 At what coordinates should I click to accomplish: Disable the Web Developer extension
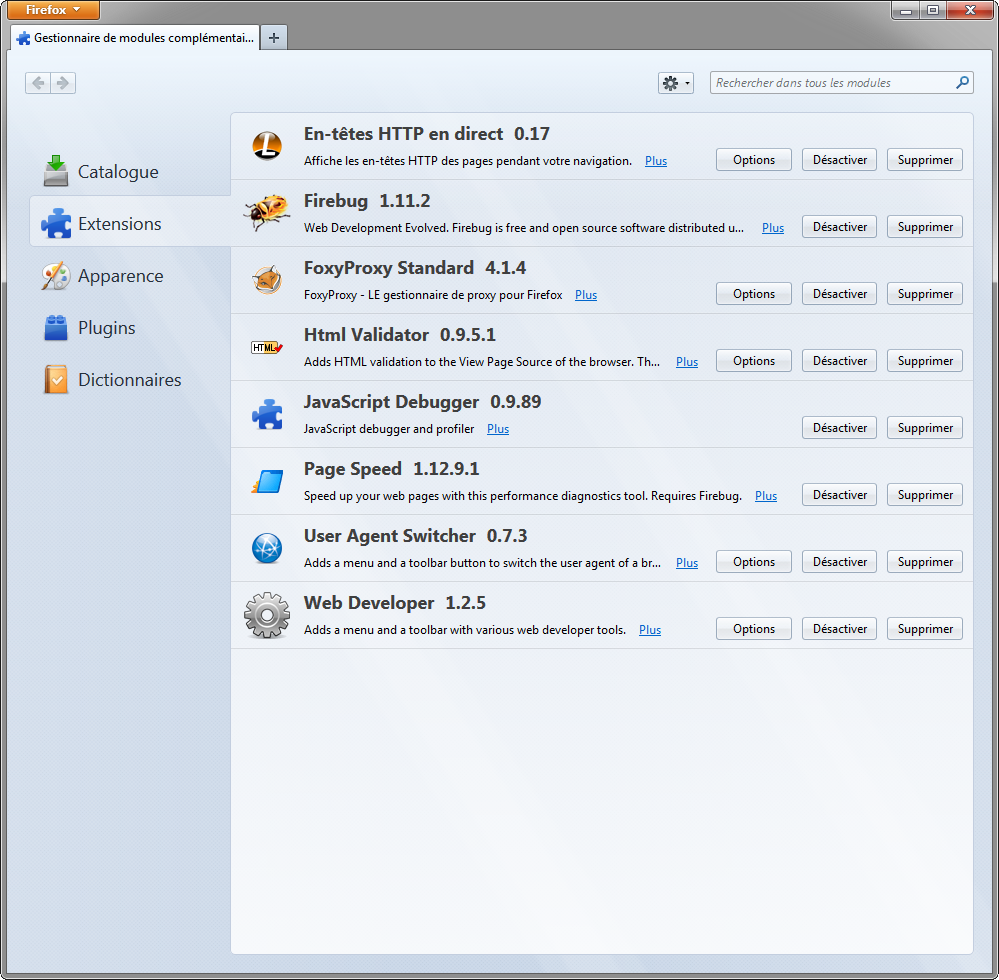839,628
